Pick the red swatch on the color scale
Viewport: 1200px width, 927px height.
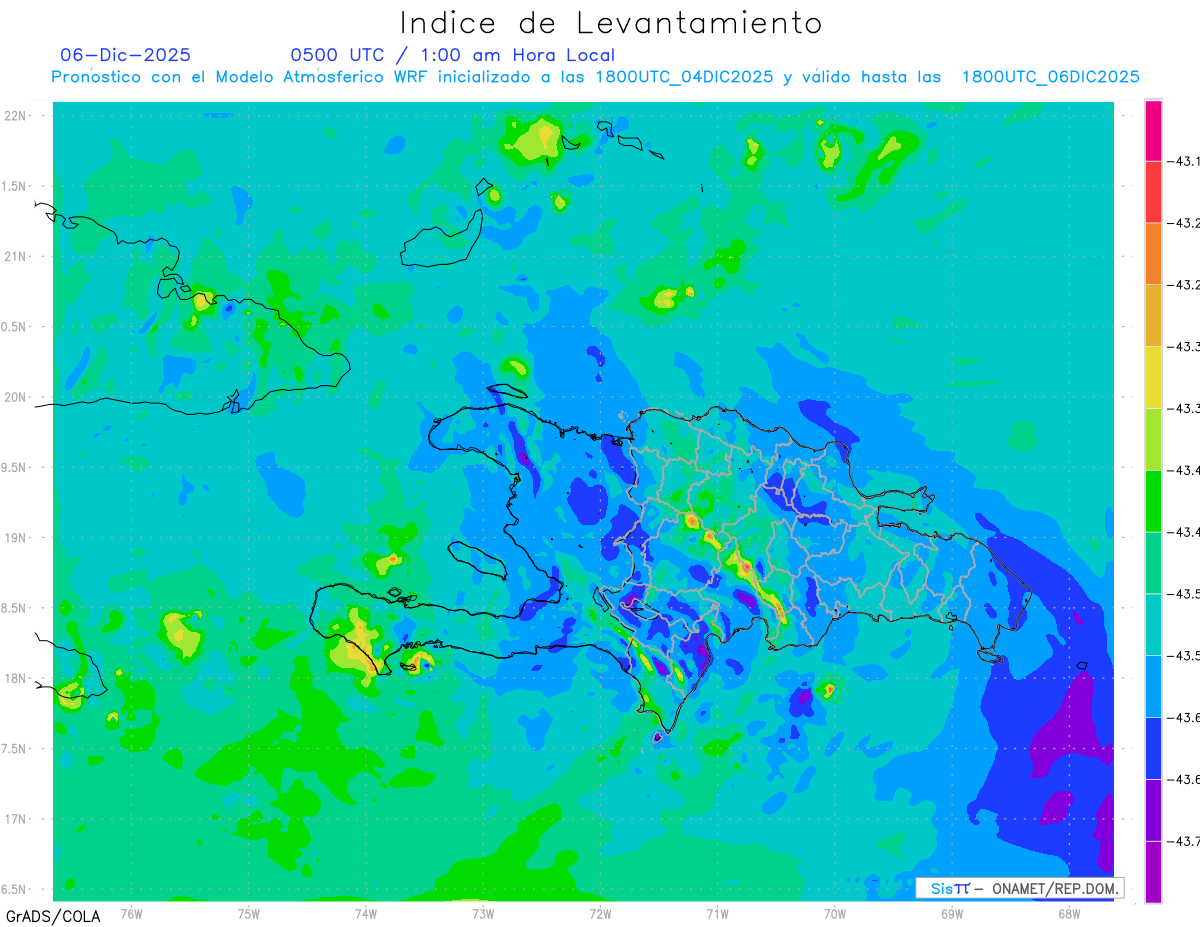(1153, 192)
